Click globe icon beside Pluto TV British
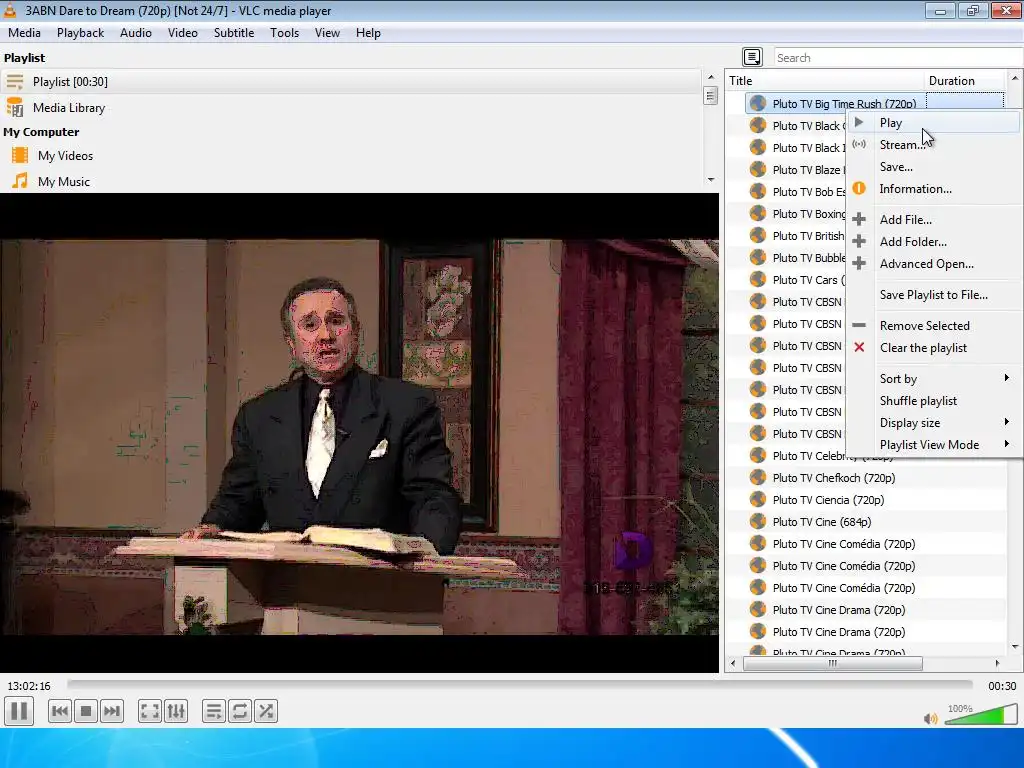The height and width of the screenshot is (768, 1024). point(758,235)
